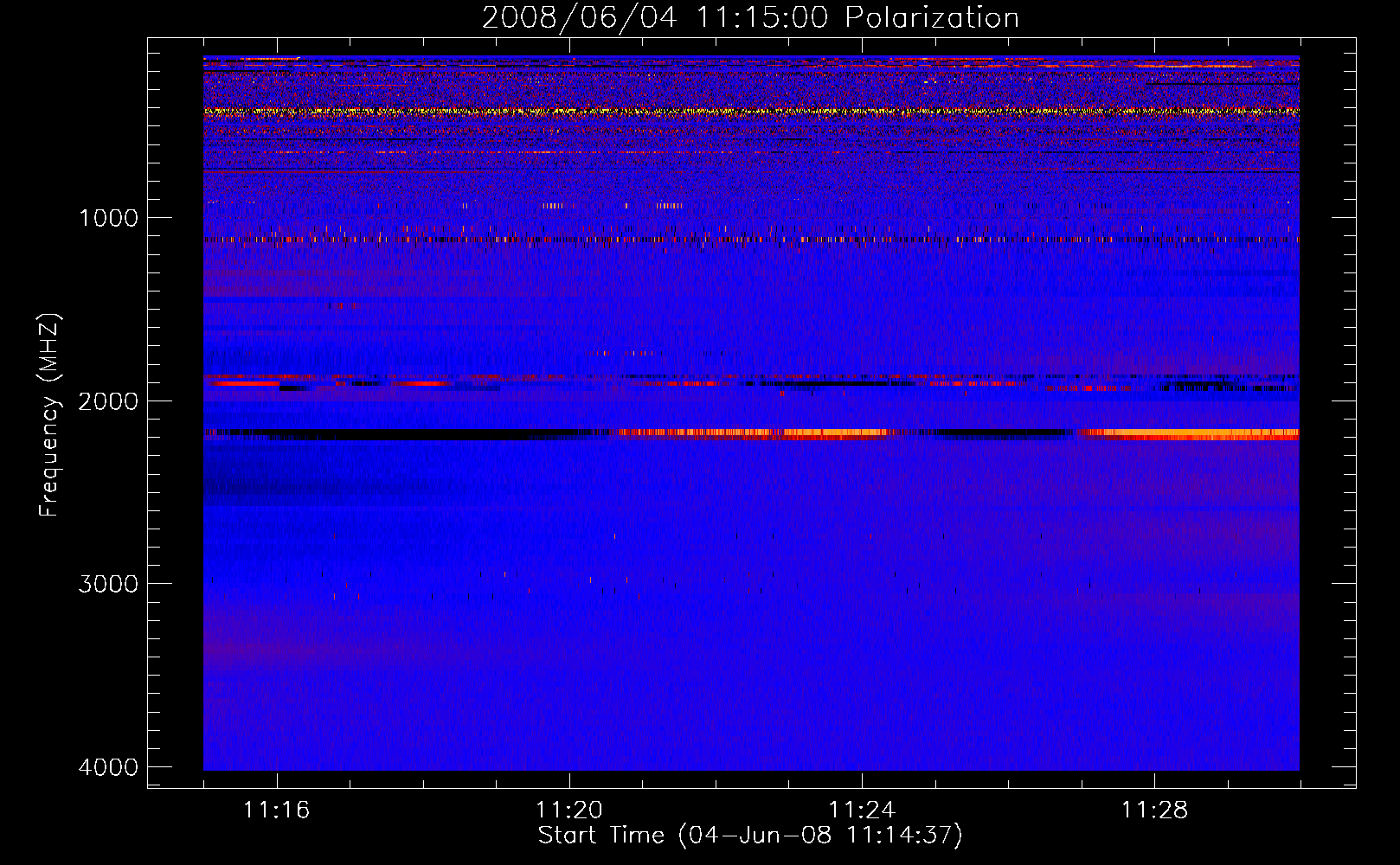Viewport: 1400px width, 865px height.
Task: Click the 4000 frequency tick label
Action: point(109,767)
